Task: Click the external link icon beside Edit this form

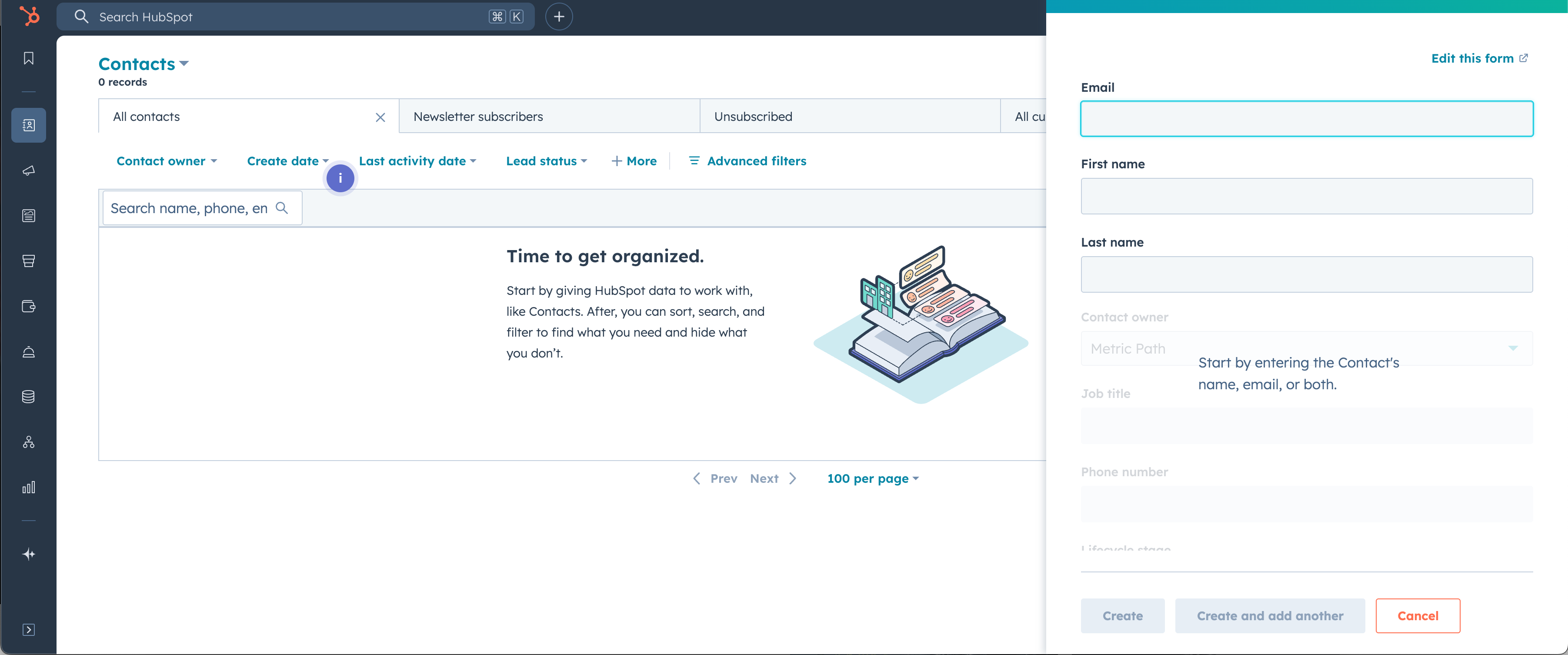Action: (1524, 58)
